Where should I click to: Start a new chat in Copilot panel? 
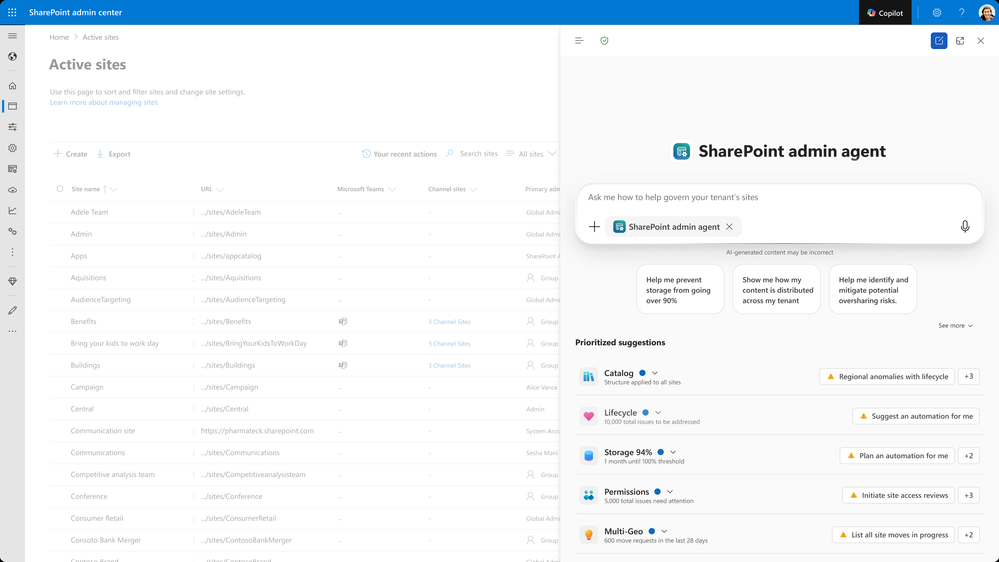(x=938, y=41)
